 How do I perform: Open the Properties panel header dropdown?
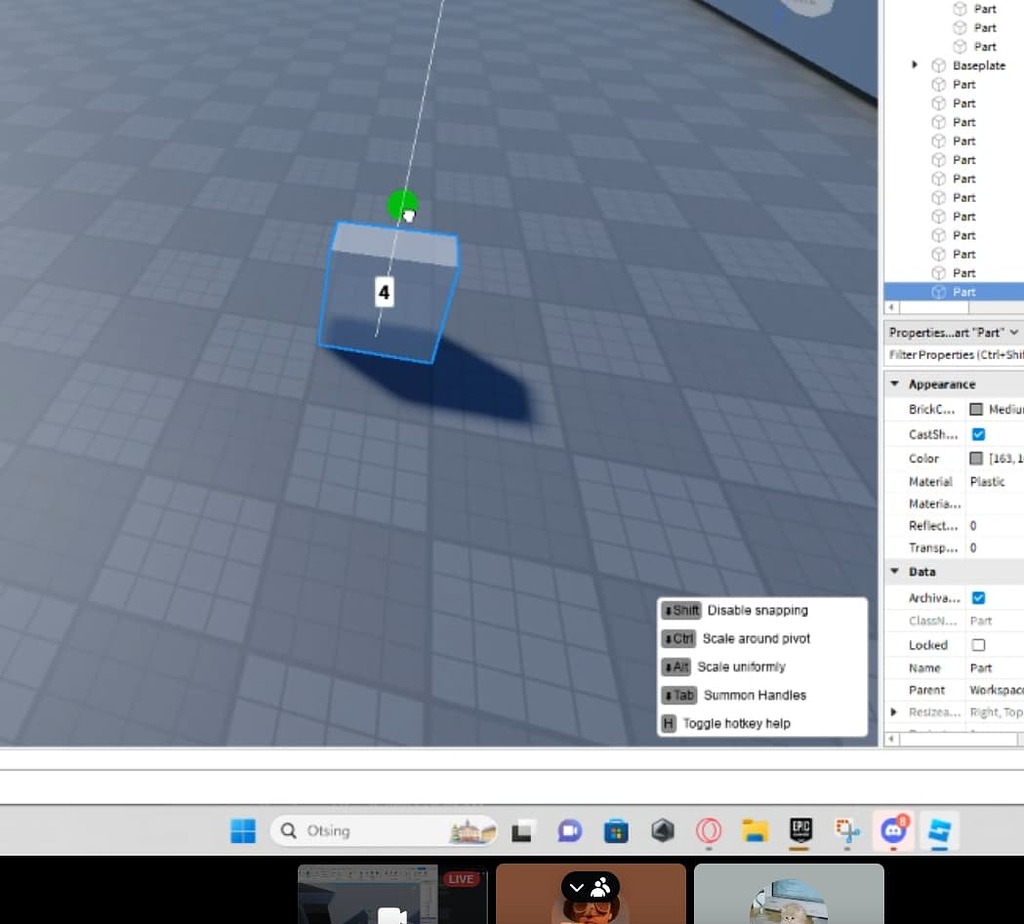pyautogui.click(x=1015, y=331)
